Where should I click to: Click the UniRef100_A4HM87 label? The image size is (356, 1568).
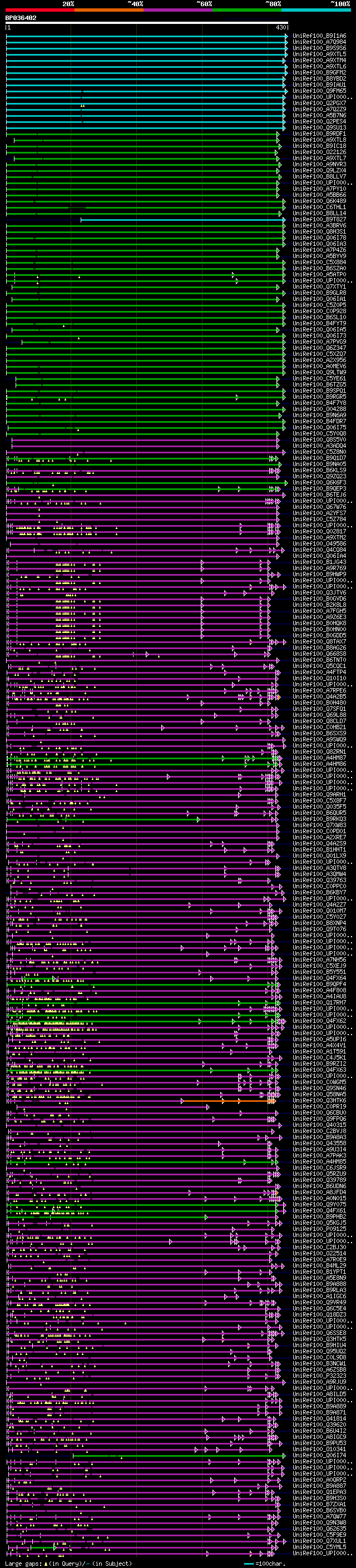pos(319,758)
